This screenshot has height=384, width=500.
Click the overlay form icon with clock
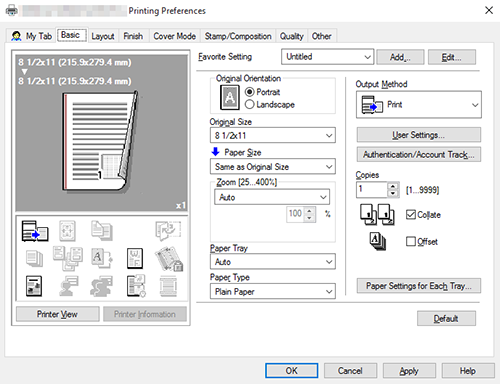pyautogui.click(x=136, y=286)
